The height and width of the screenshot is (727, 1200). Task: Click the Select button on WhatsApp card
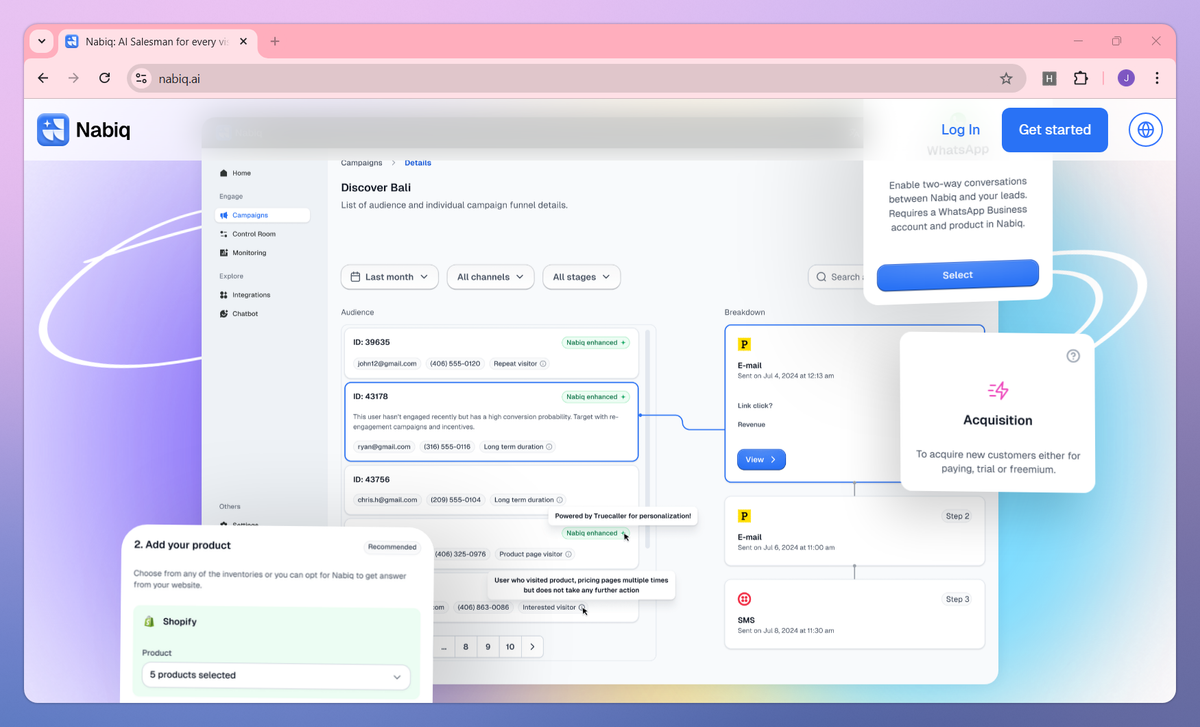958,275
